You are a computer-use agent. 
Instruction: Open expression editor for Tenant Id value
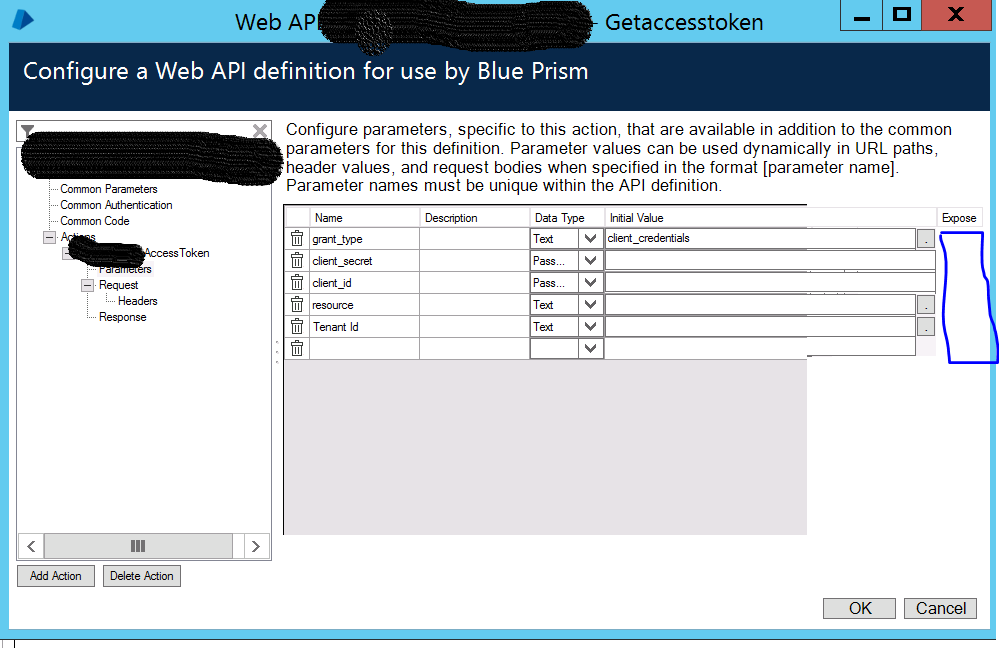click(926, 327)
